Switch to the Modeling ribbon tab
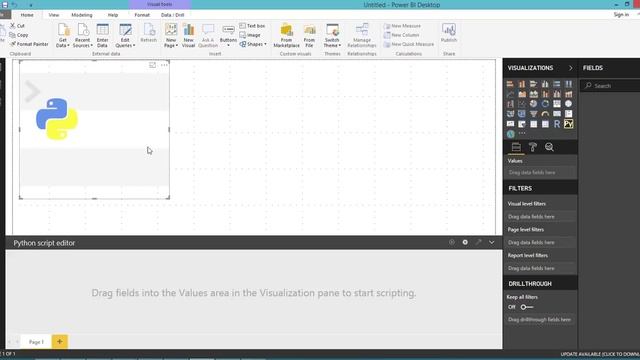640x360 pixels. (82, 15)
